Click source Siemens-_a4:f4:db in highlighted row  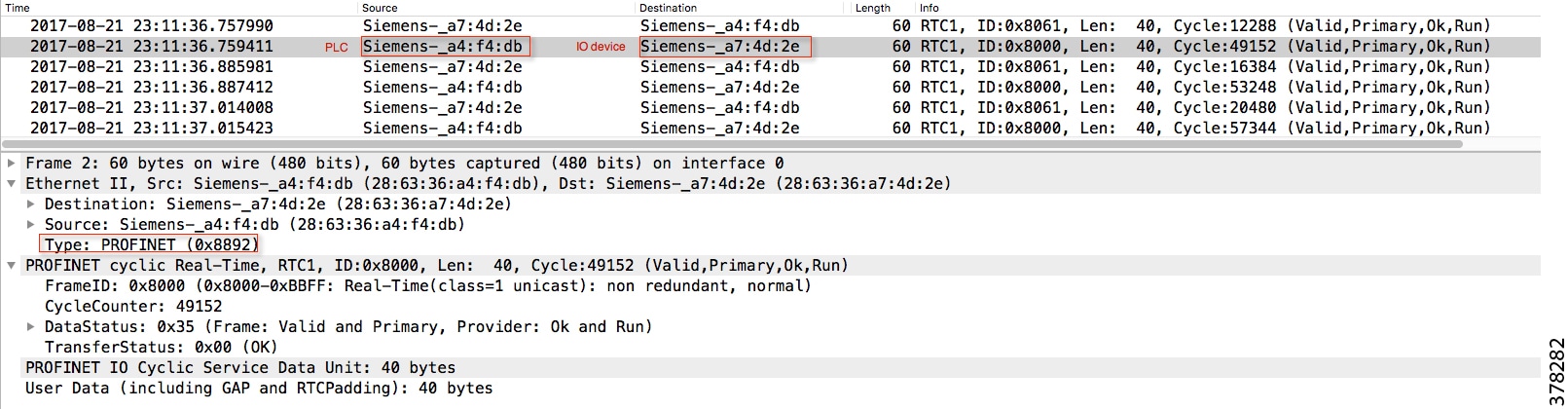pyautogui.click(x=445, y=46)
